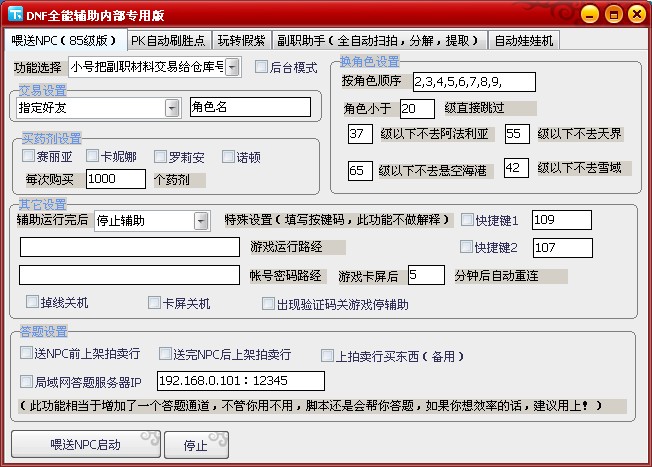
Task: Minimize the DNF assistant window
Action: (592, 14)
